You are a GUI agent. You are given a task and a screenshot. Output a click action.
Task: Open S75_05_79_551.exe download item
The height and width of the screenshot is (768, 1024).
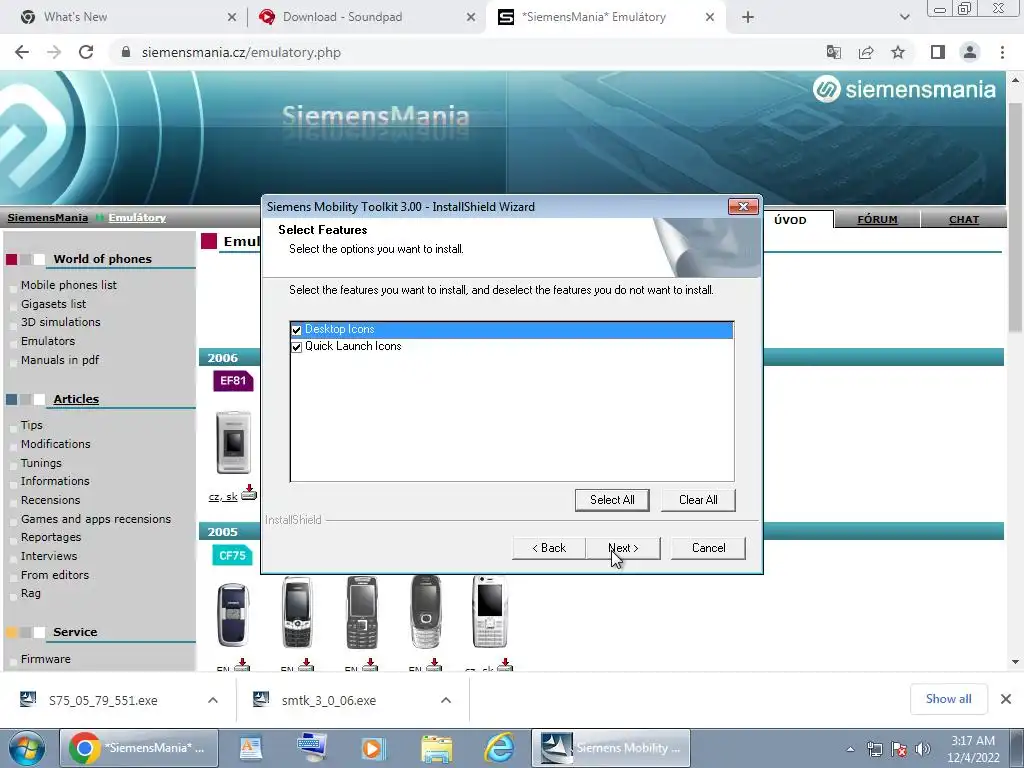103,700
